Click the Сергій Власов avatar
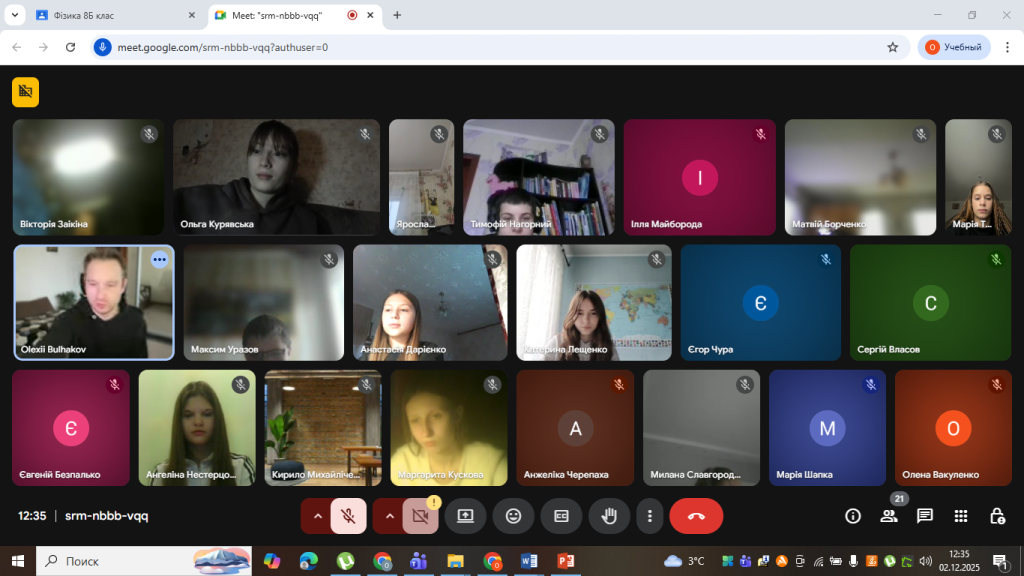The image size is (1024, 576). pos(931,302)
